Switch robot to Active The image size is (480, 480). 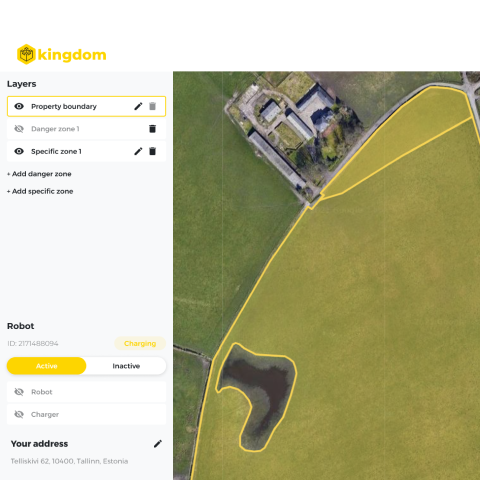[x=46, y=366]
